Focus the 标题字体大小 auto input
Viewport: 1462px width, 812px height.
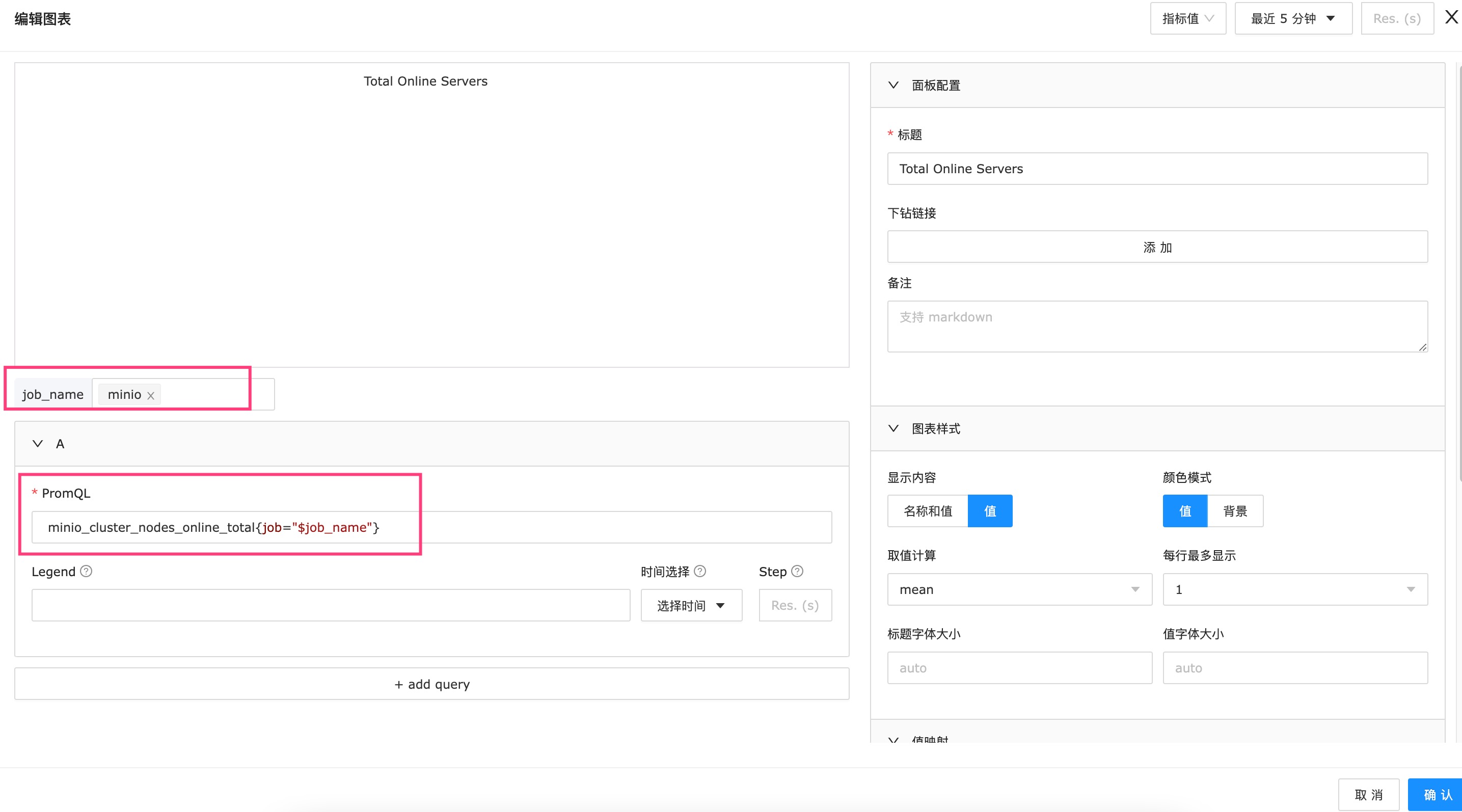tap(1019, 668)
